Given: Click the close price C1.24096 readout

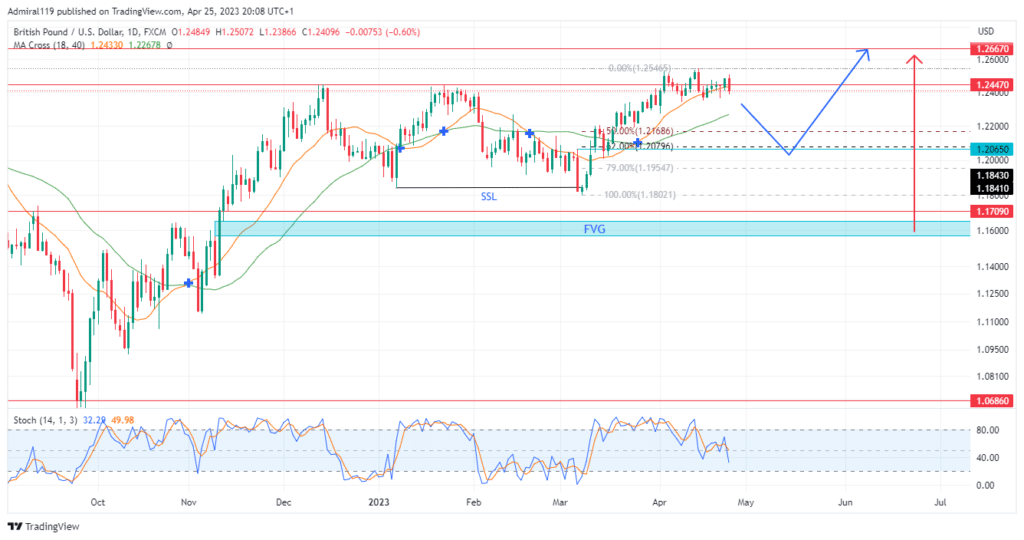Looking at the screenshot, I should click(x=321, y=31).
